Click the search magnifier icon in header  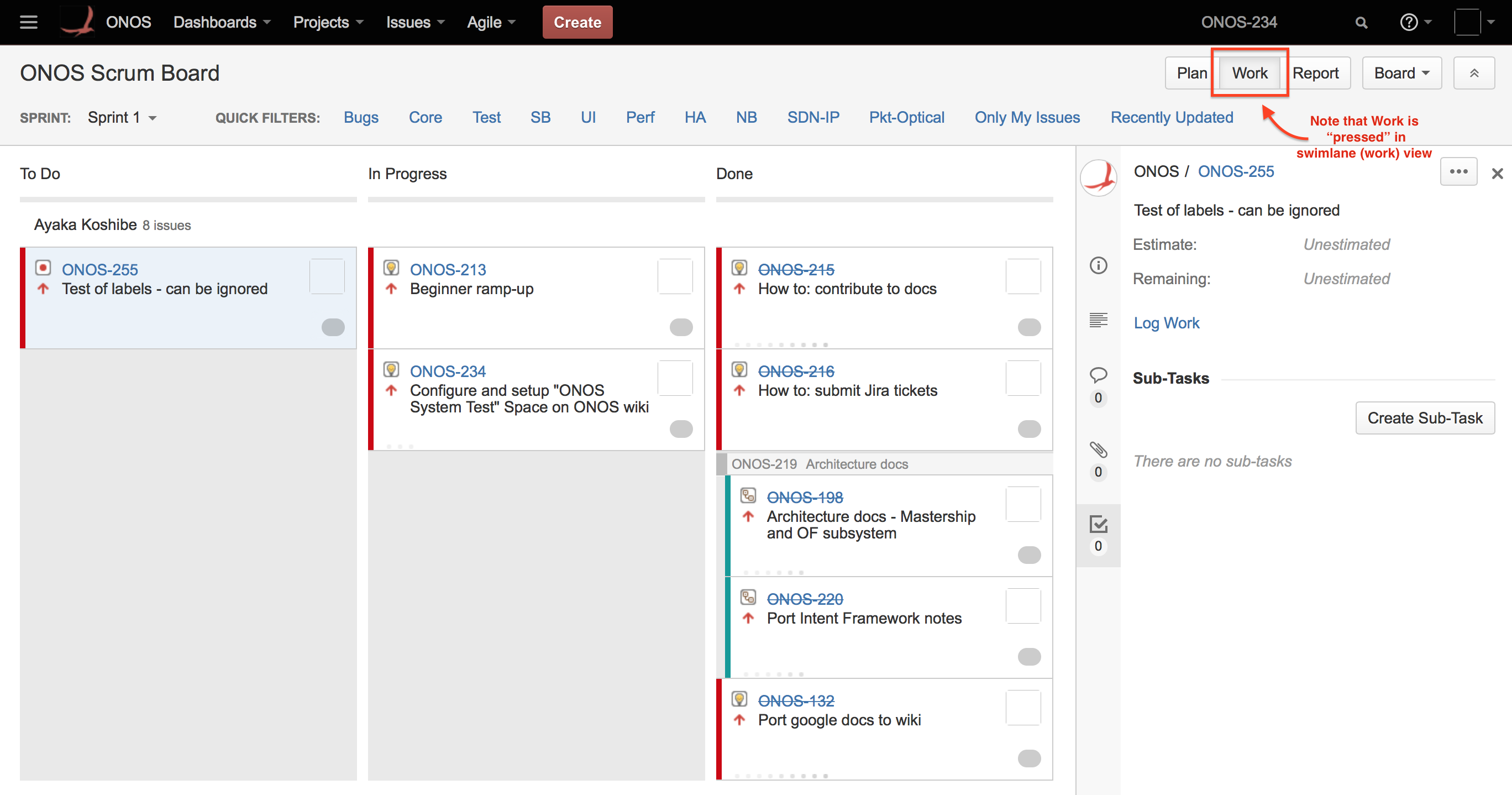click(1361, 23)
